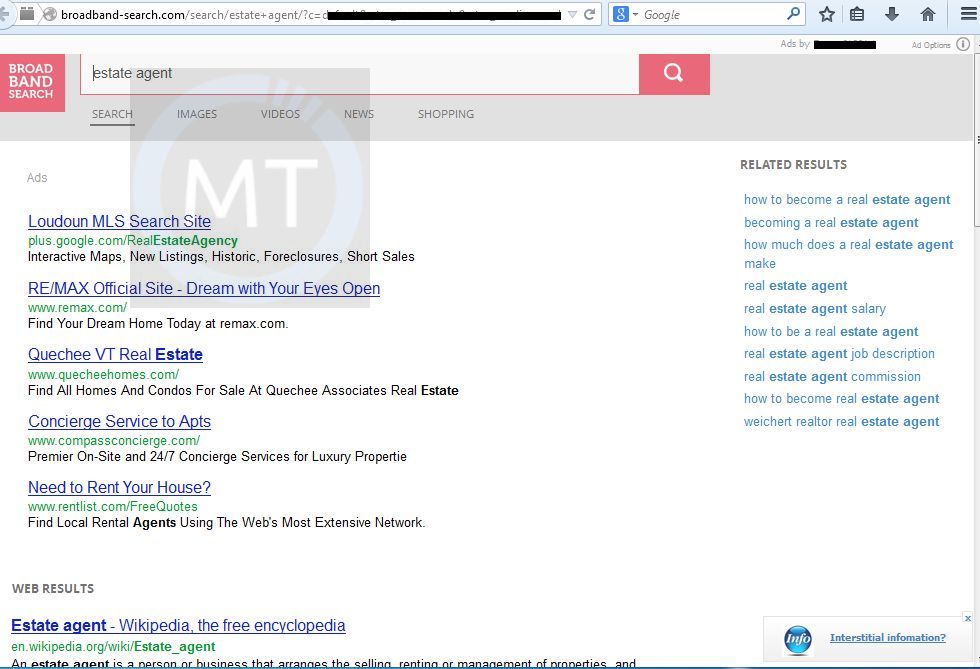Dismiss the interstitial popup with its close X
This screenshot has height=669, width=980.
[x=967, y=617]
